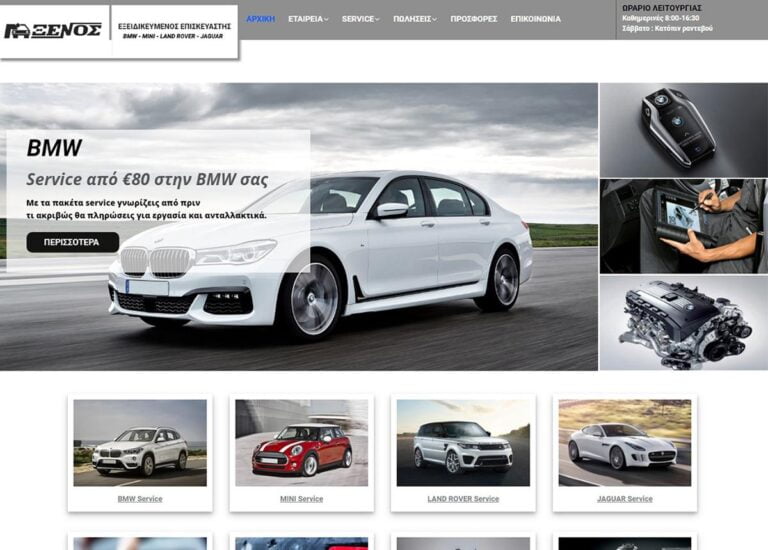
Task: Select the diagnostics tablet image
Action: click(x=683, y=226)
